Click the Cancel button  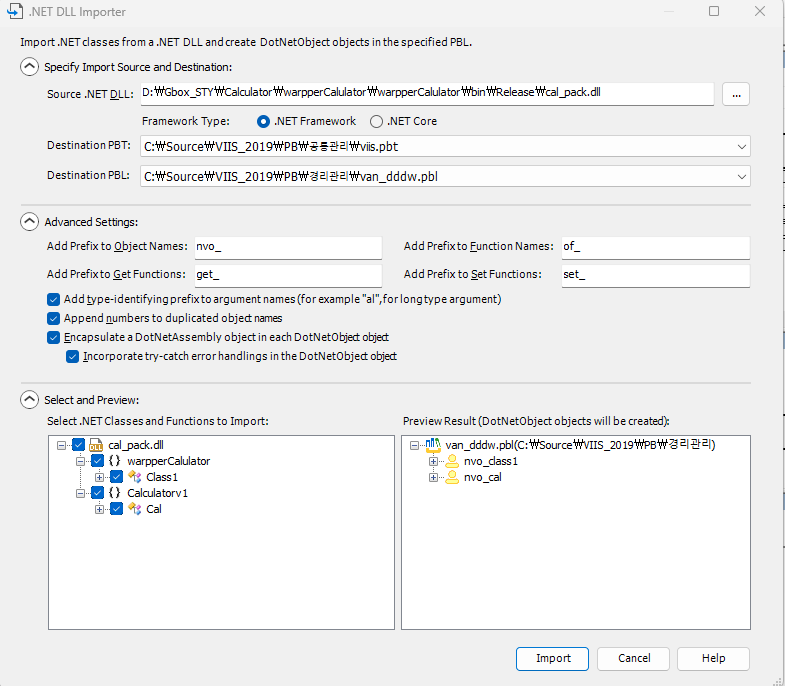pos(633,658)
